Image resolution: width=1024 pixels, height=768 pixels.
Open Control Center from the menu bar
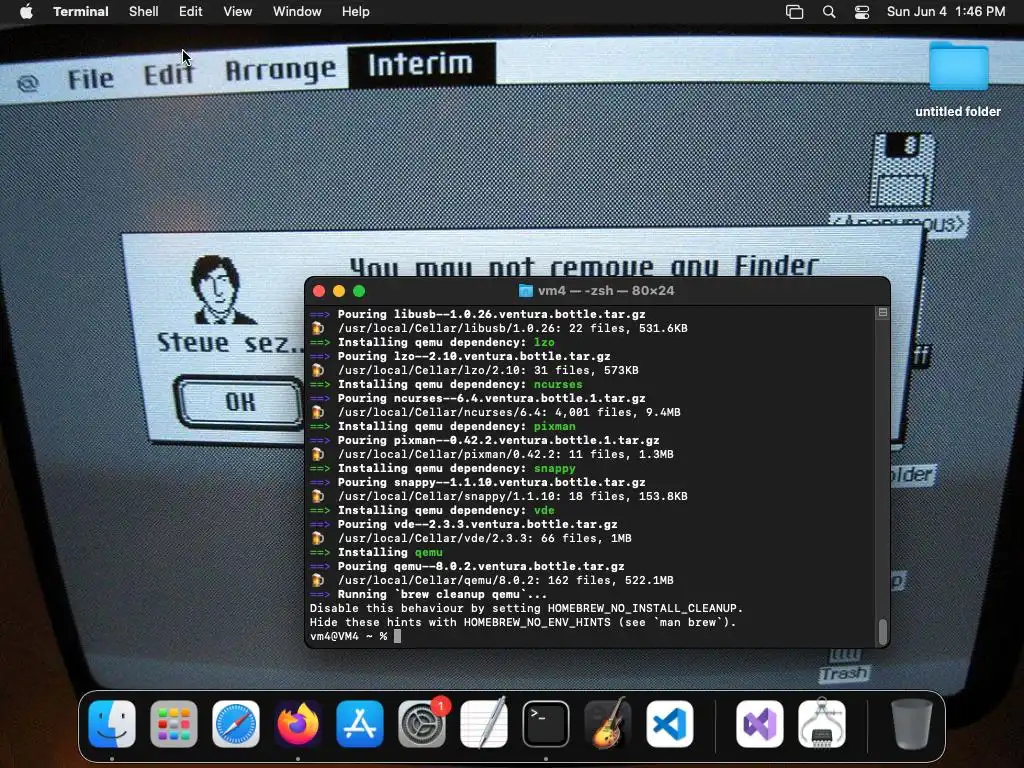(x=862, y=12)
